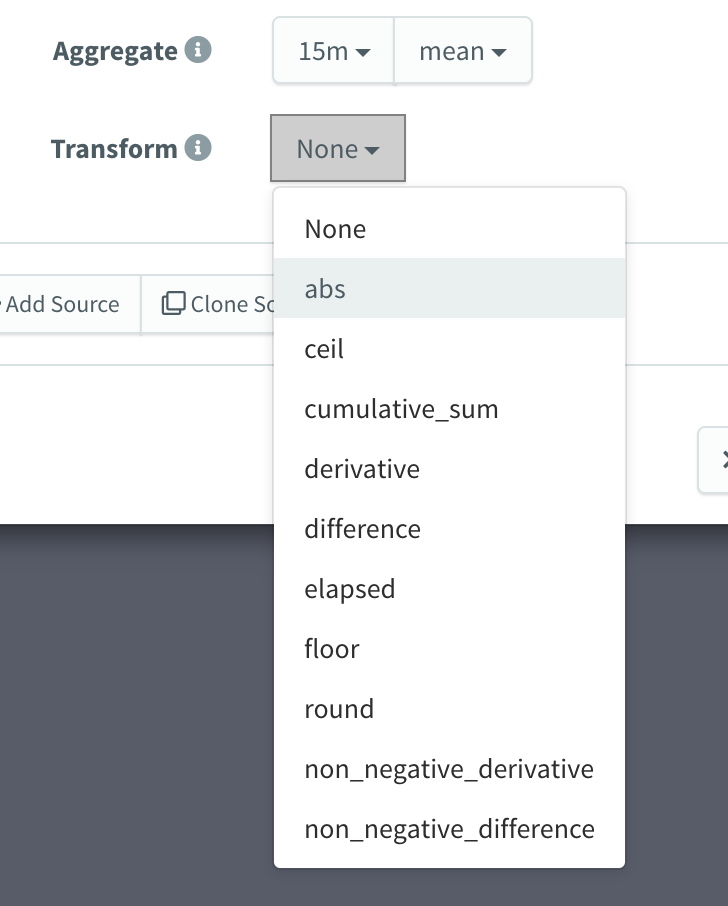Screen dimensions: 728x906
Task: Click the Clone Source copy icon
Action: click(x=173, y=303)
